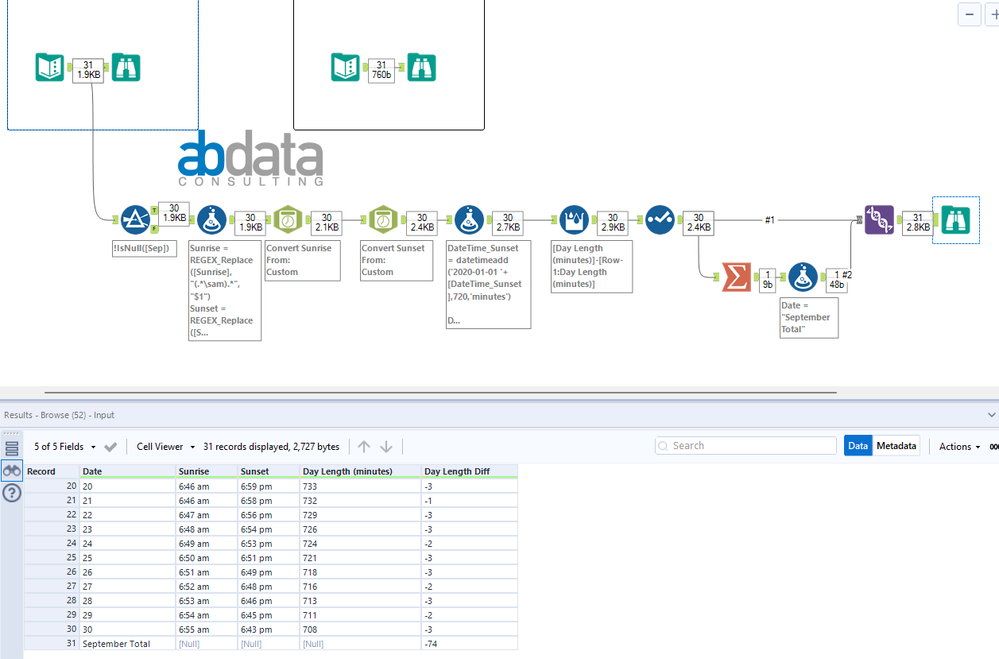Sort by the Sunrise column header
This screenshot has width=999, height=659.
(207, 472)
